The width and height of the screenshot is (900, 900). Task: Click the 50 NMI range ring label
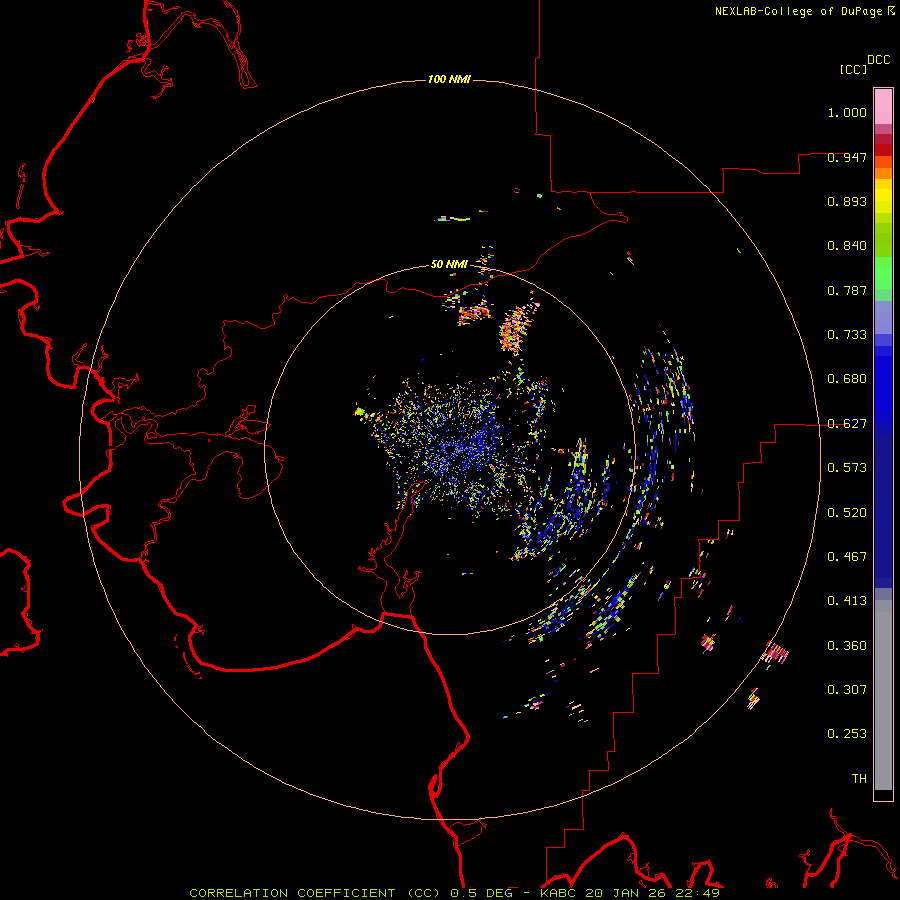(449, 264)
